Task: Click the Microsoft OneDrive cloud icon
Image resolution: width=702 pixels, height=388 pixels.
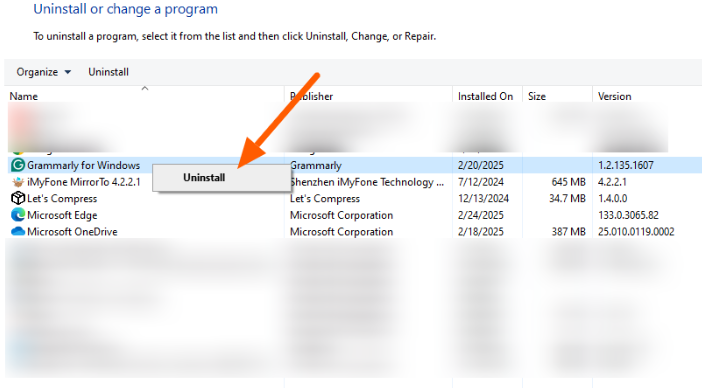Action: pos(18,231)
